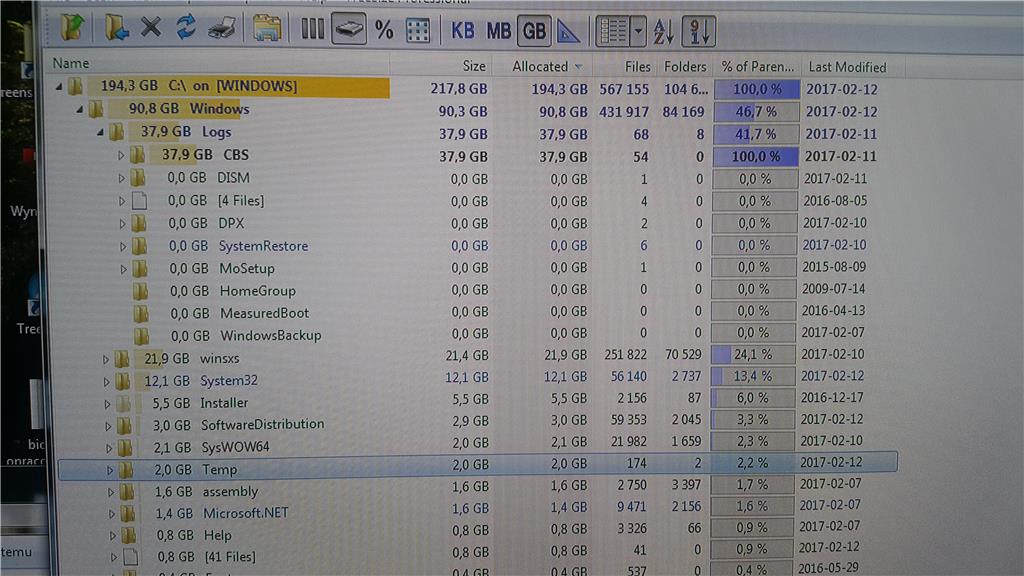Click the file count grid icon
Screen dimensions: 1024x576
[417, 31]
